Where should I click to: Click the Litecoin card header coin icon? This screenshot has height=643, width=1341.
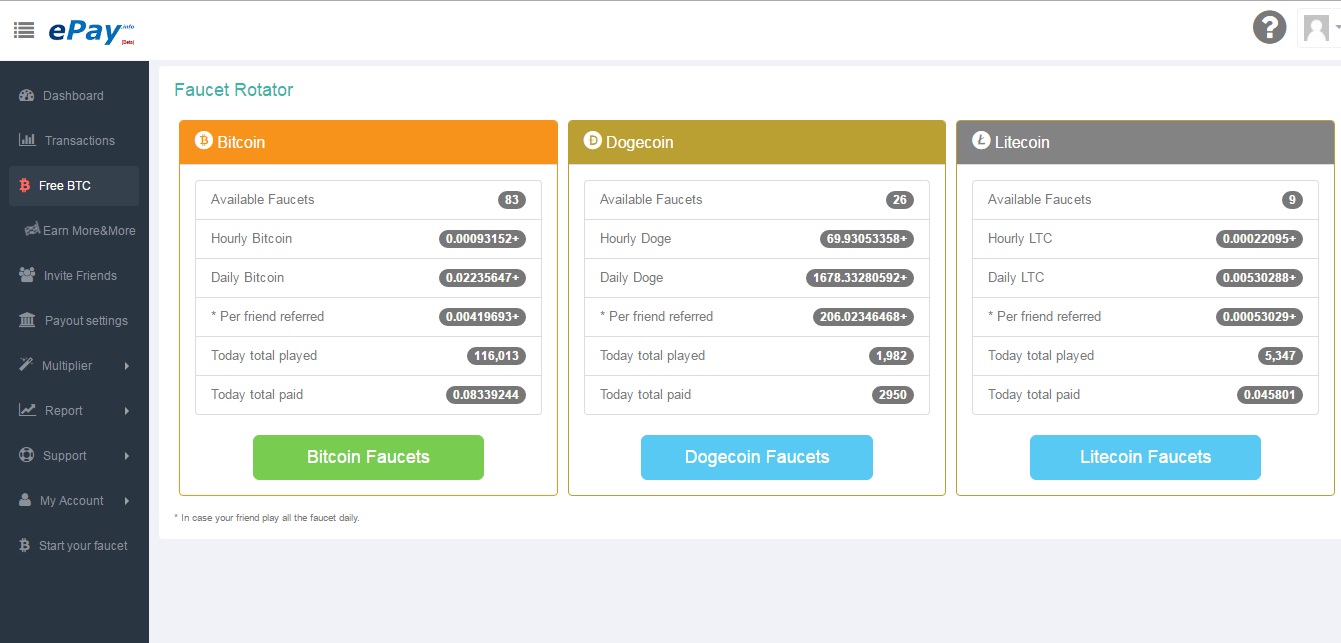tap(981, 141)
